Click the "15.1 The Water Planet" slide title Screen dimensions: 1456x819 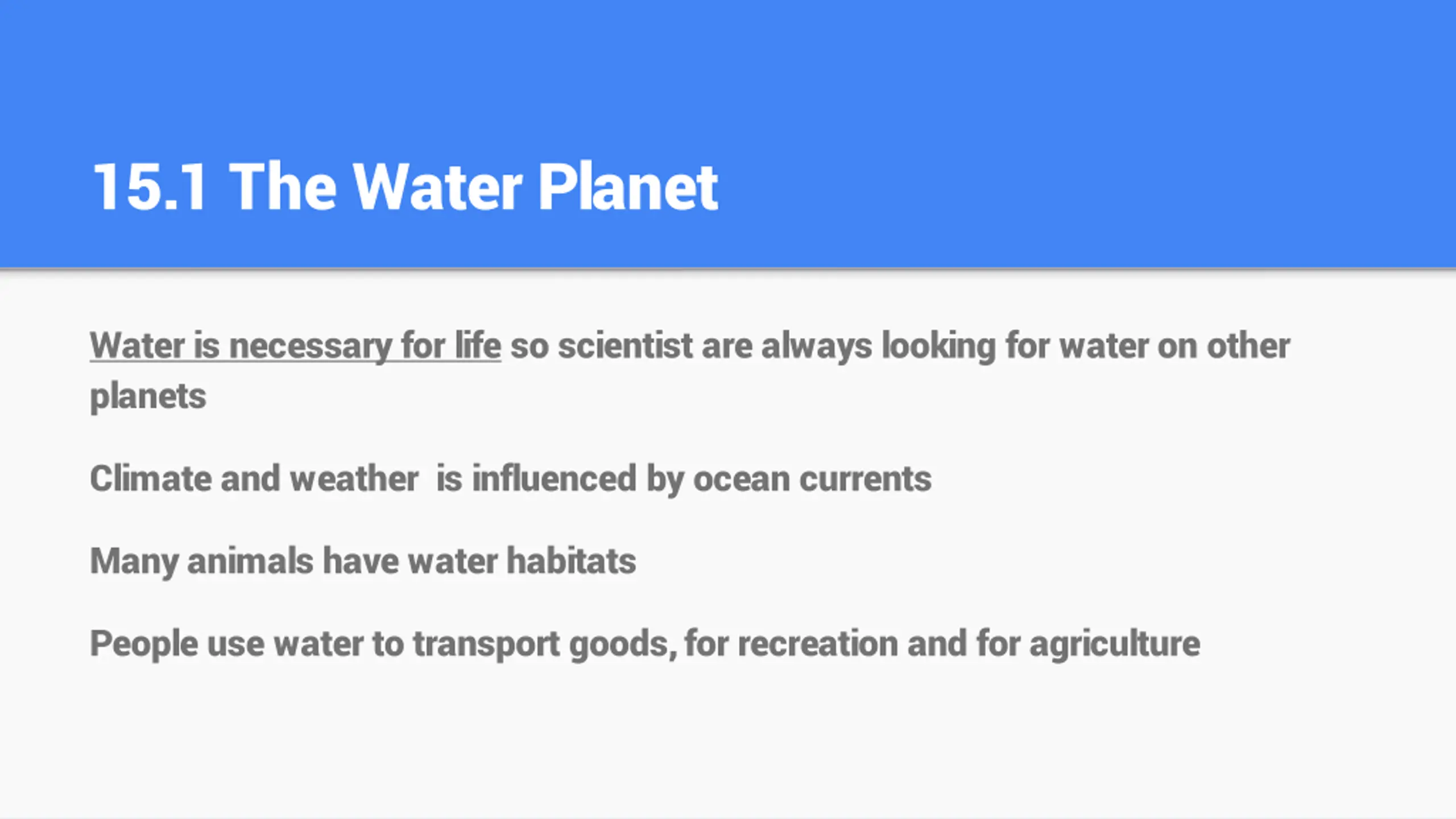click(x=405, y=187)
